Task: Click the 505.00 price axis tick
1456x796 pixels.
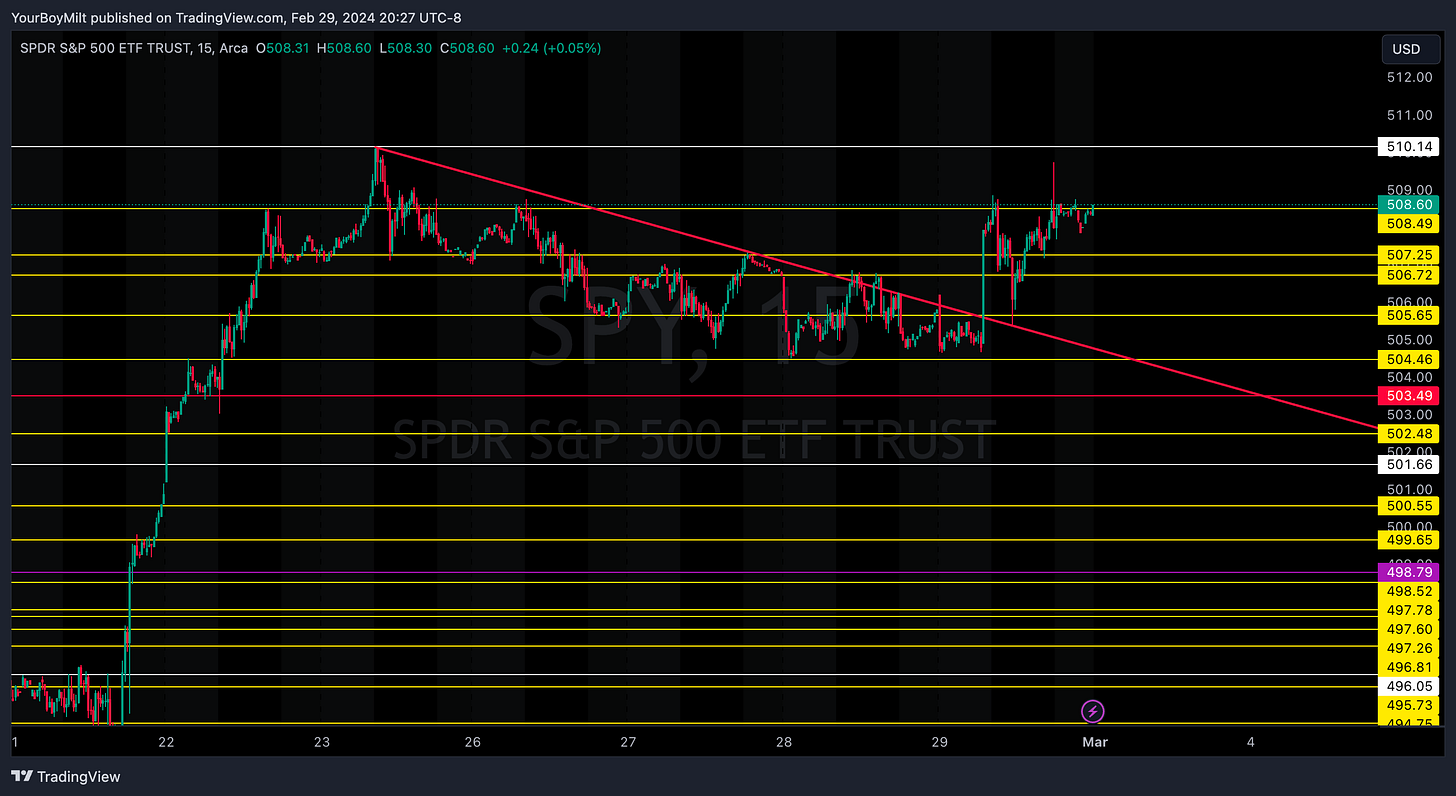Action: [x=1409, y=339]
